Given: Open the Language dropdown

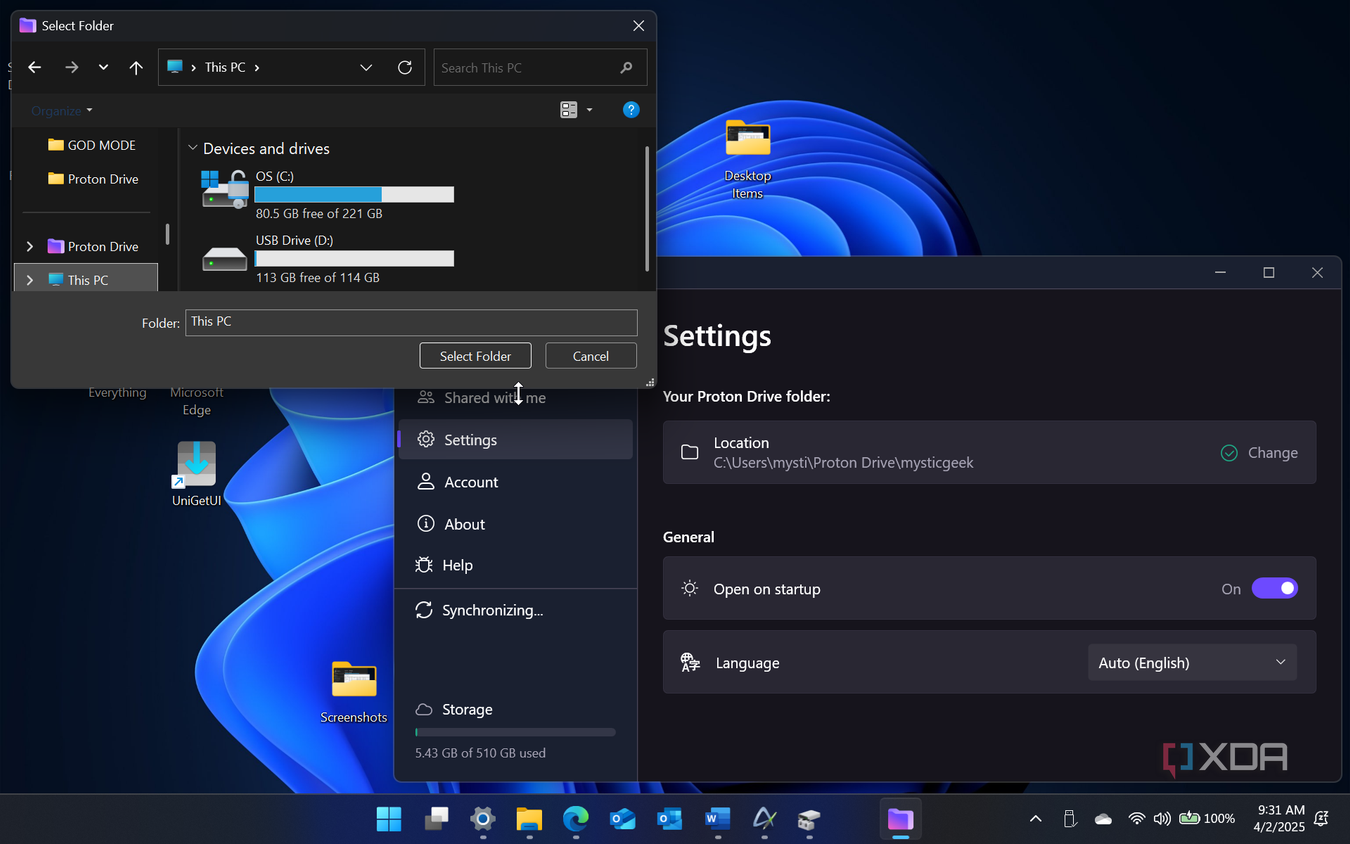Looking at the screenshot, I should click(1192, 663).
